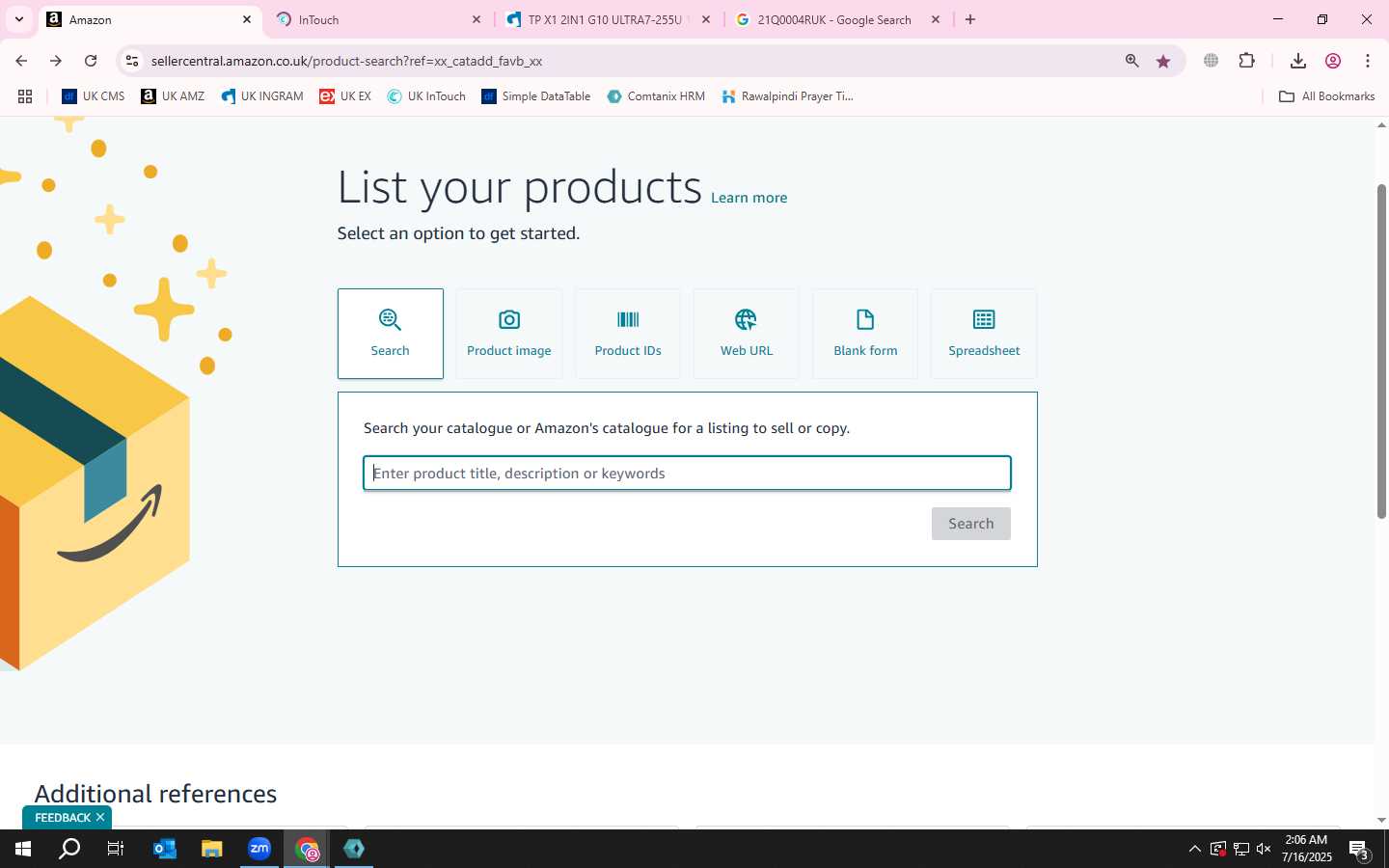
Task: Select the Product IDs barcode option
Action: (628, 334)
